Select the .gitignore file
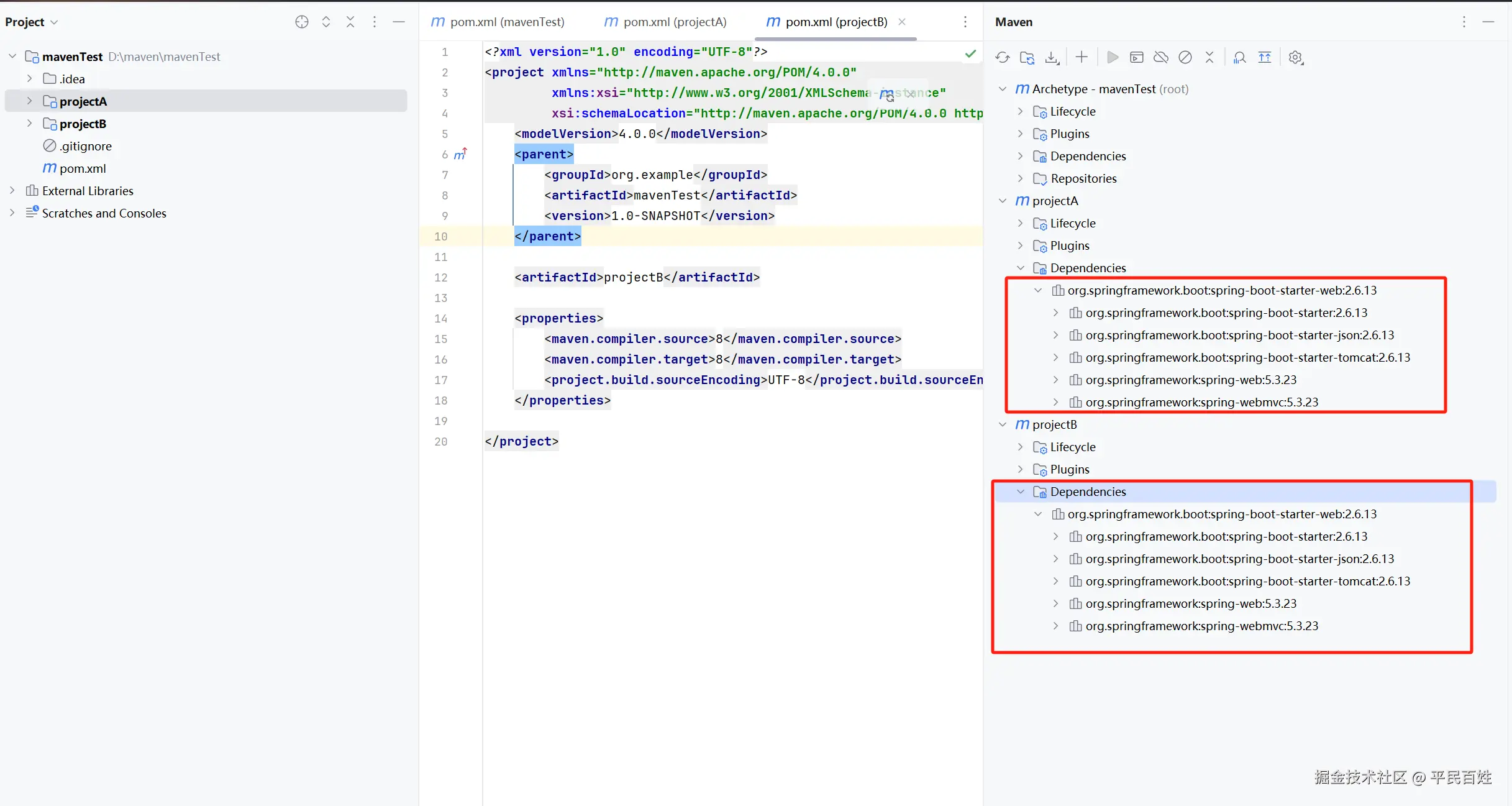 pos(86,146)
